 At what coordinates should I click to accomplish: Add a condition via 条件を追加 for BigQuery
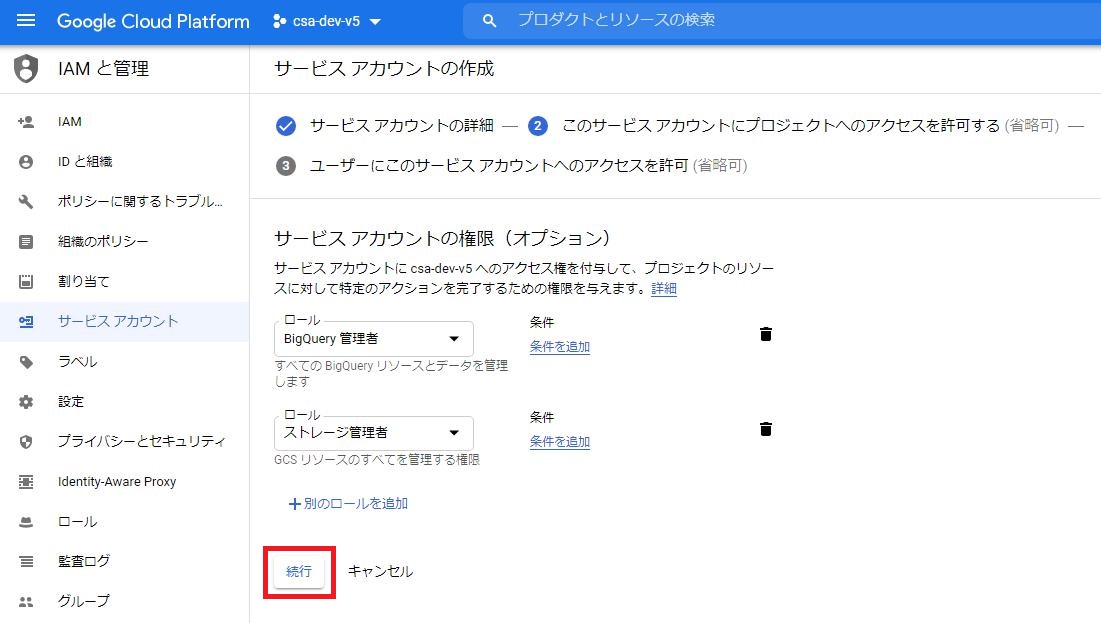[x=559, y=346]
